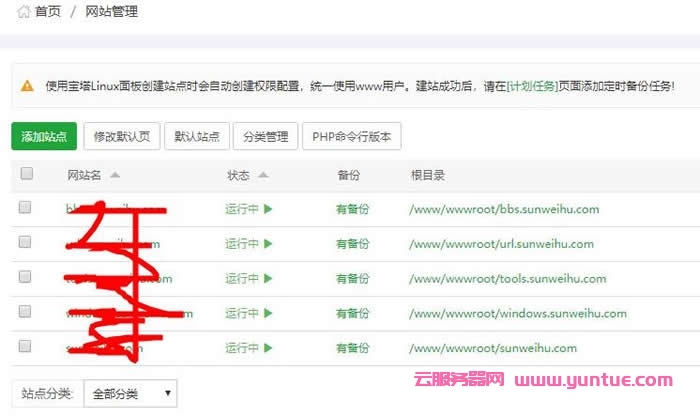Open the 全部分类 site category dropdown
Screen dimensions: 700x416
pyautogui.click(x=130, y=394)
